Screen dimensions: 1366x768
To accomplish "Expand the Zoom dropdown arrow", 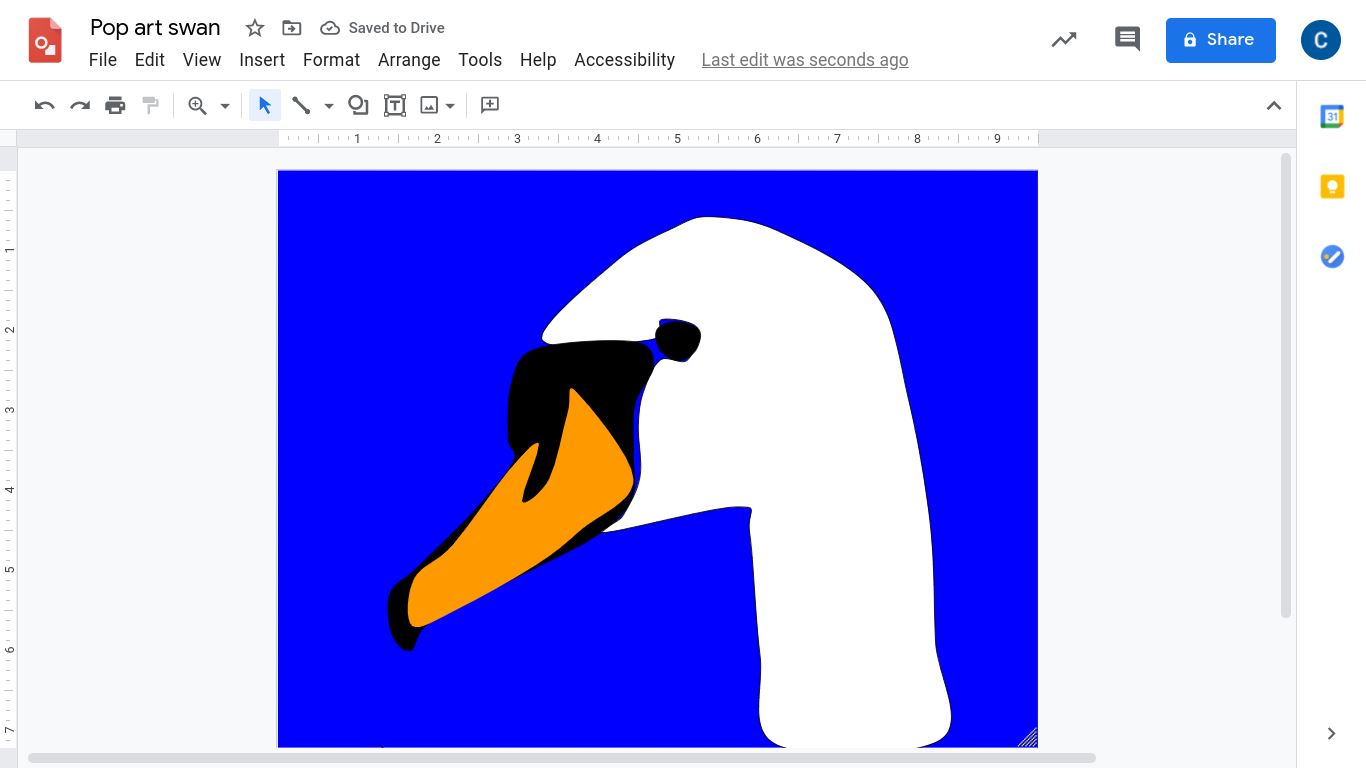I will pos(225,106).
